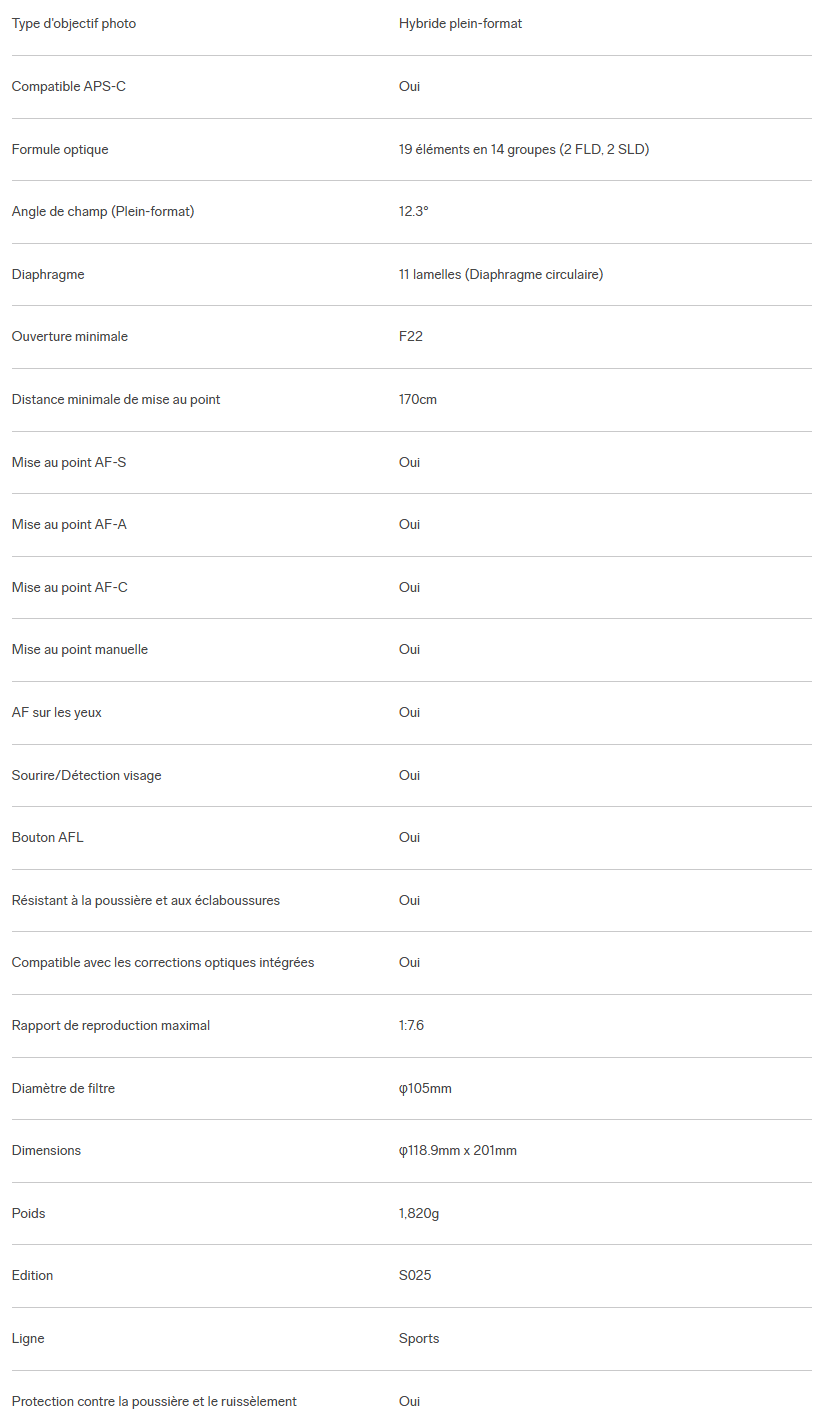Click the 'Ouverture minimale' label
The height and width of the screenshot is (1427, 836).
(x=70, y=336)
